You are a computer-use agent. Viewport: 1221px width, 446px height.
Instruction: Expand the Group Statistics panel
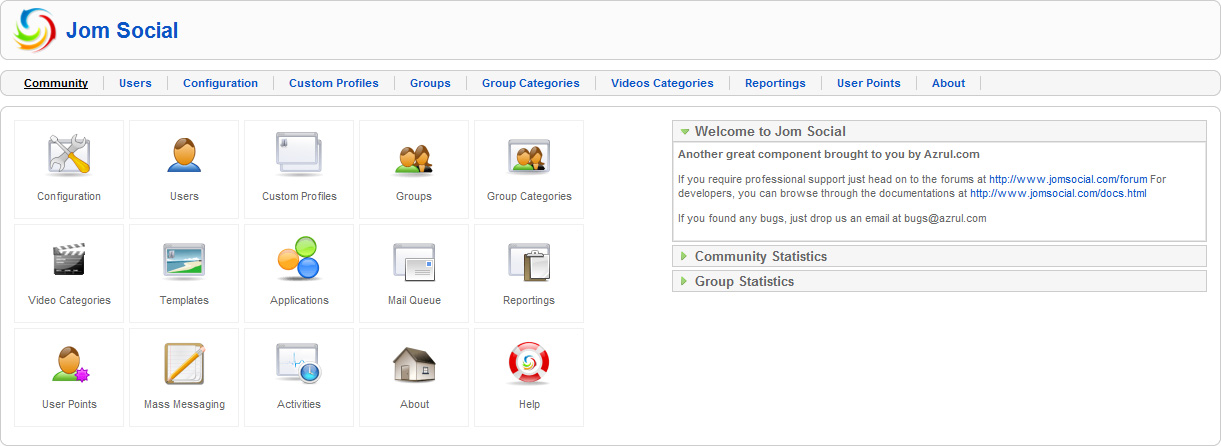[939, 281]
